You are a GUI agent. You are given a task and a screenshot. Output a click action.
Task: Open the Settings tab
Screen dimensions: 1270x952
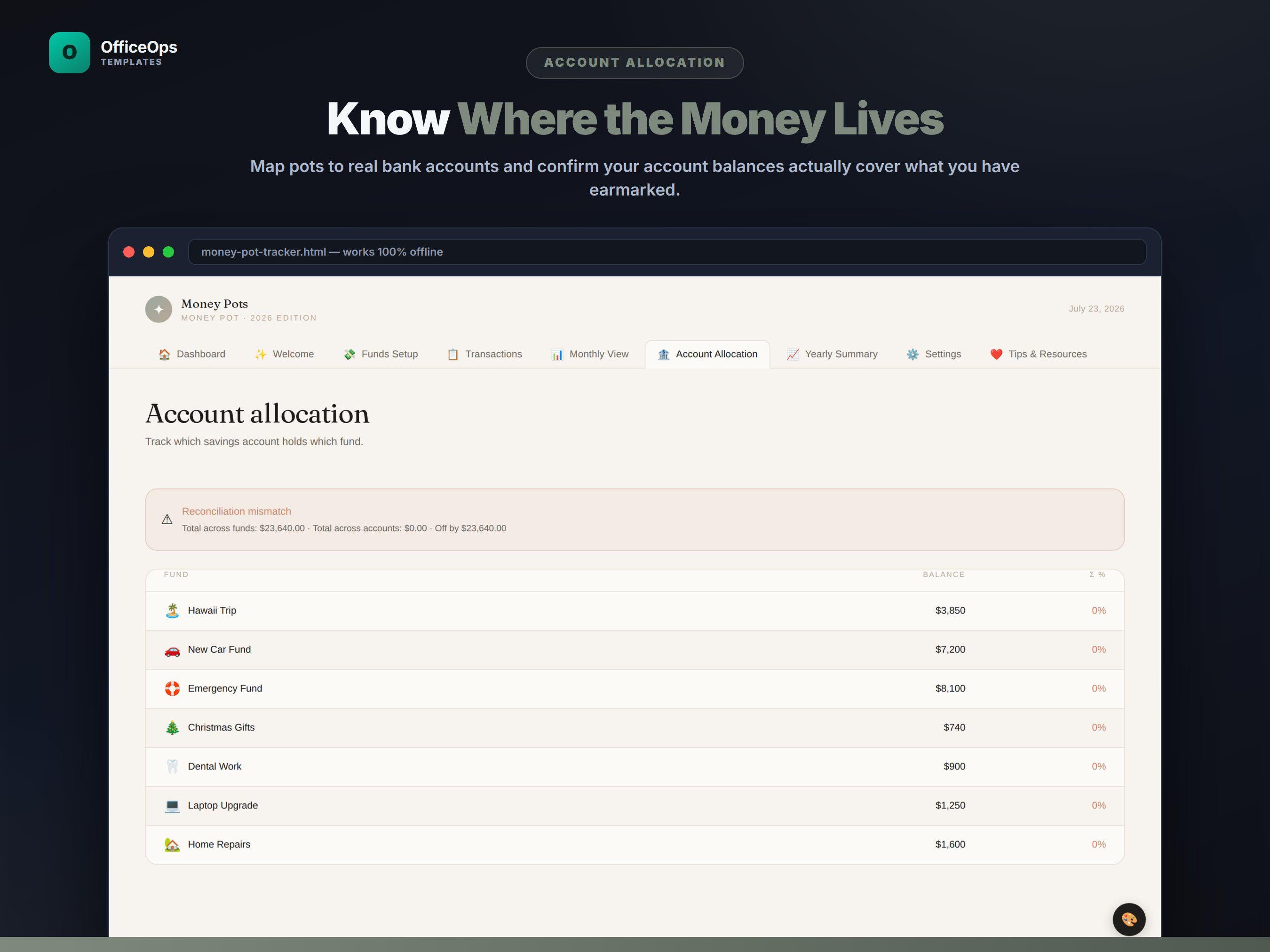pyautogui.click(x=934, y=354)
